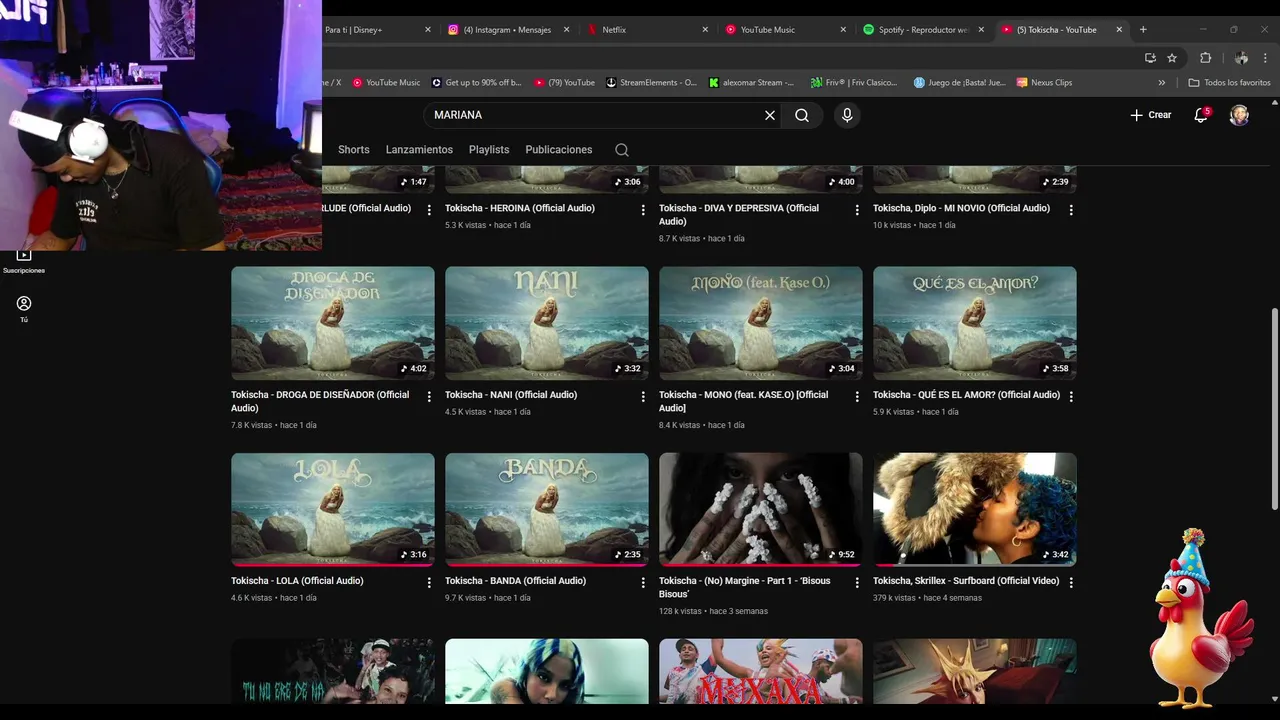Viewport: 1280px width, 720px height.
Task: Play the (No) Margine Part 1 thumbnail
Action: (761, 510)
